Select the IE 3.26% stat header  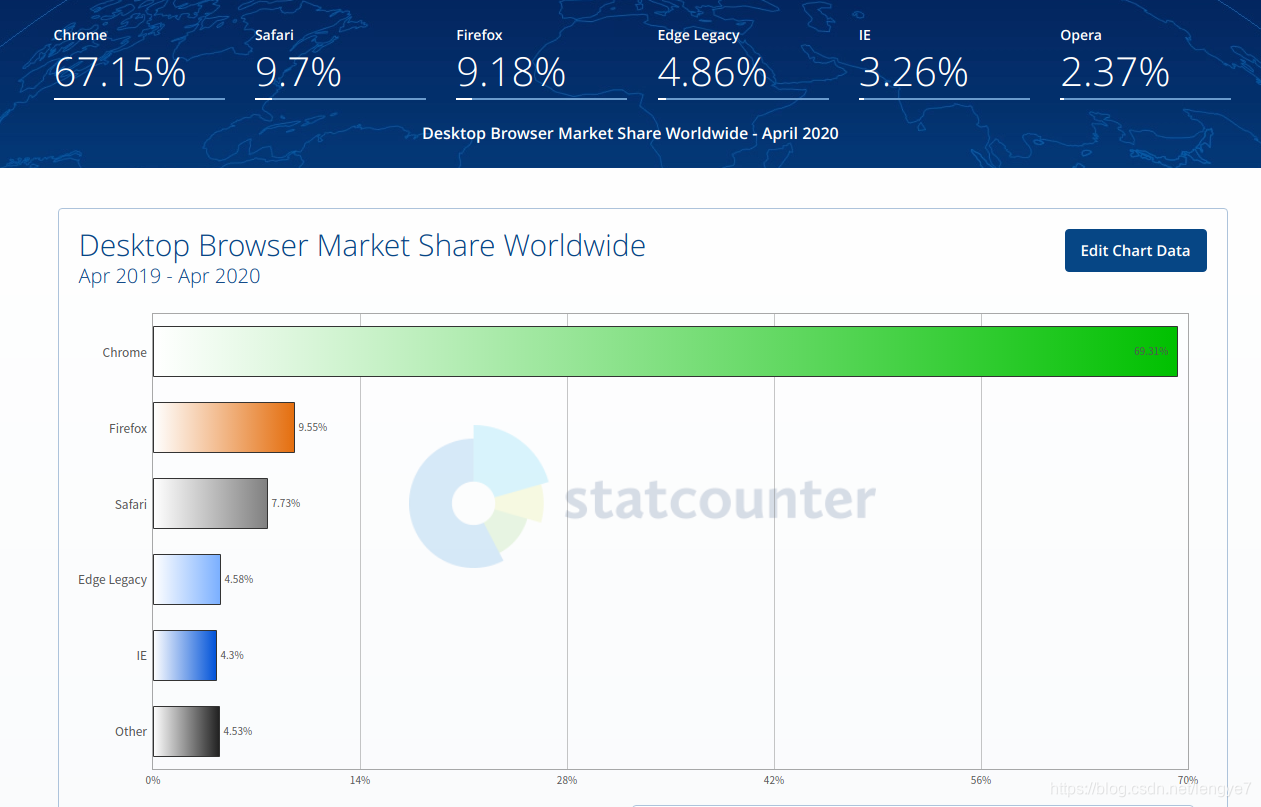(944, 63)
